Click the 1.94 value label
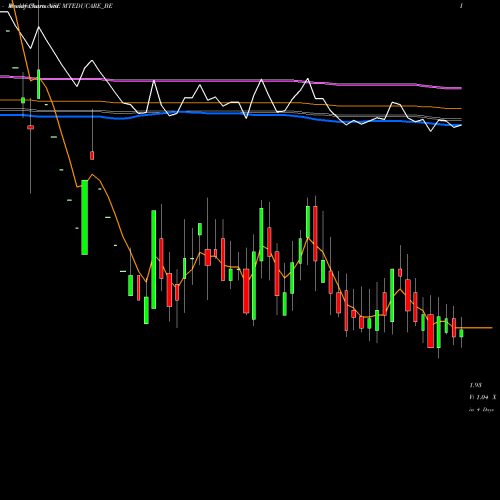The width and height of the screenshot is (500, 500). click(482, 397)
